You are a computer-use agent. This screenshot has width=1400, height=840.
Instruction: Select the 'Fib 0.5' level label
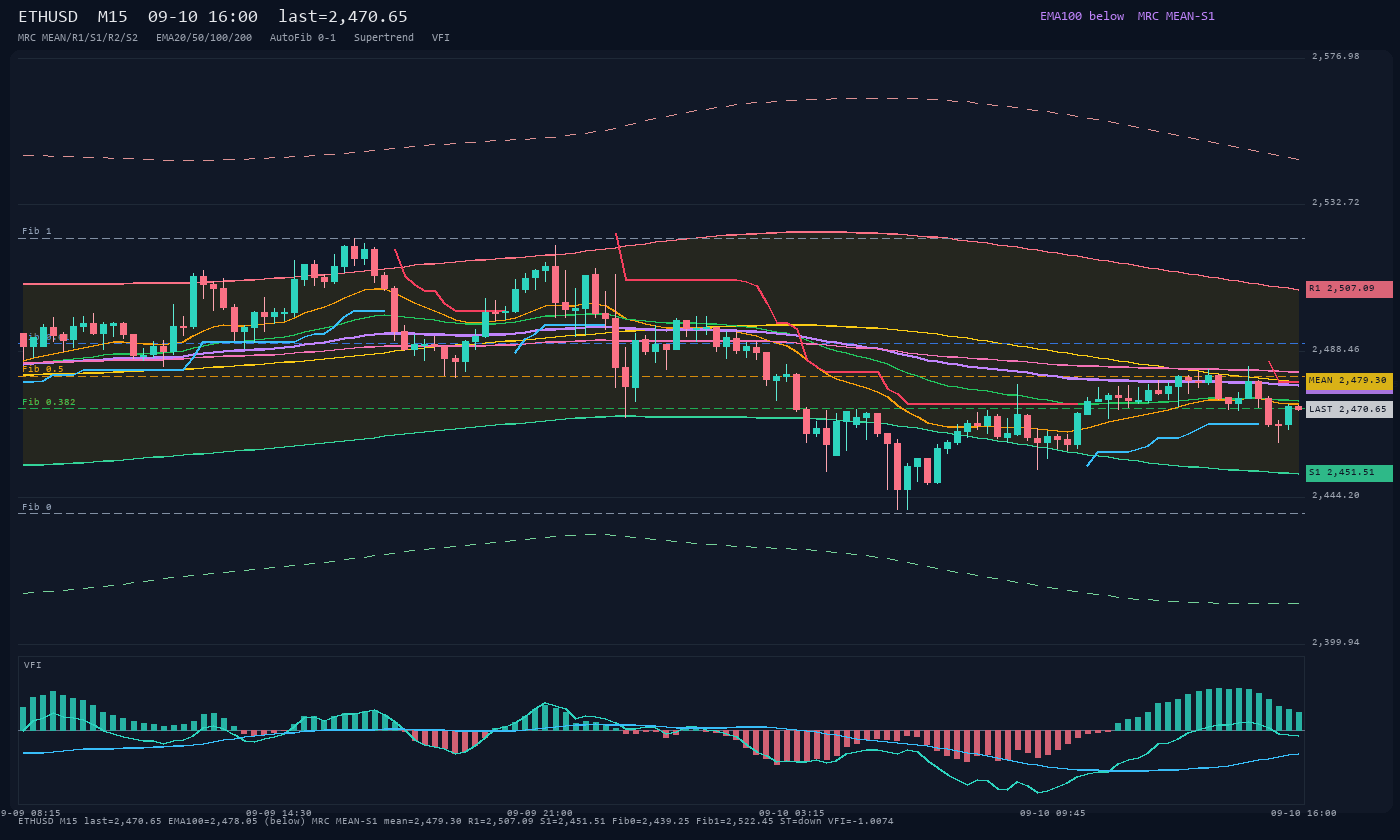[43, 369]
